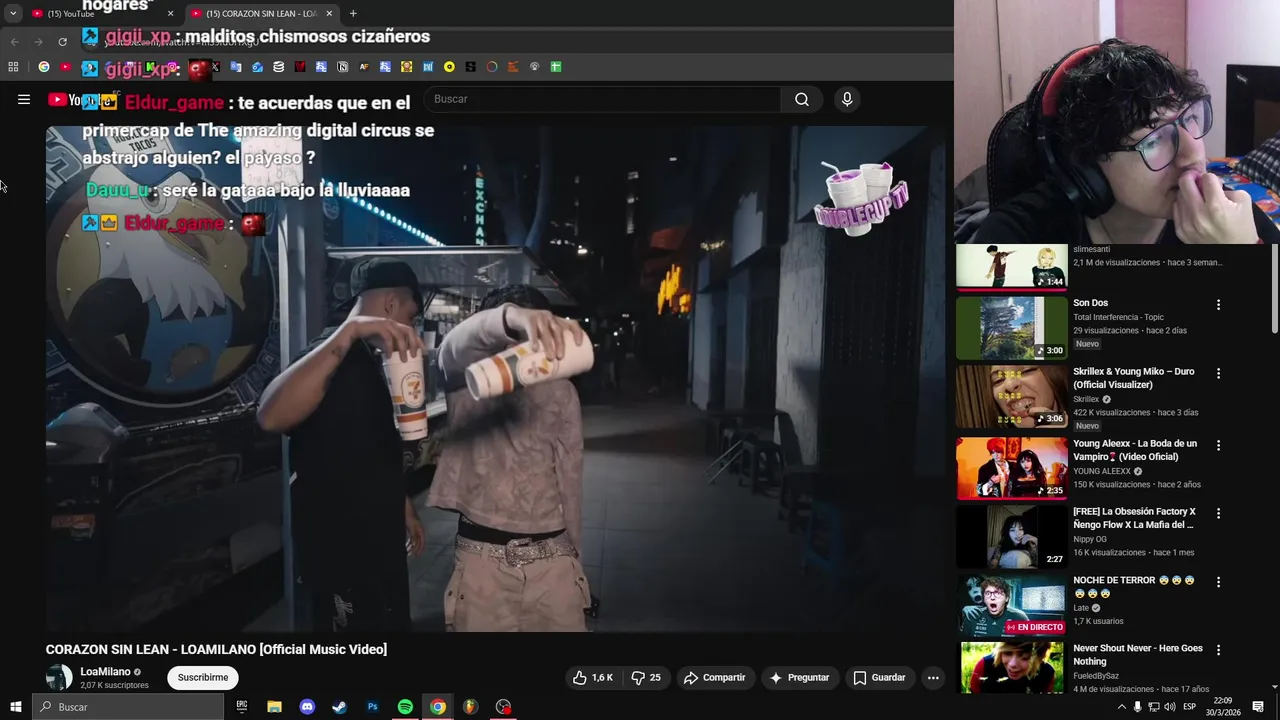
Task: Click the search magnifier button
Action: coord(802,99)
